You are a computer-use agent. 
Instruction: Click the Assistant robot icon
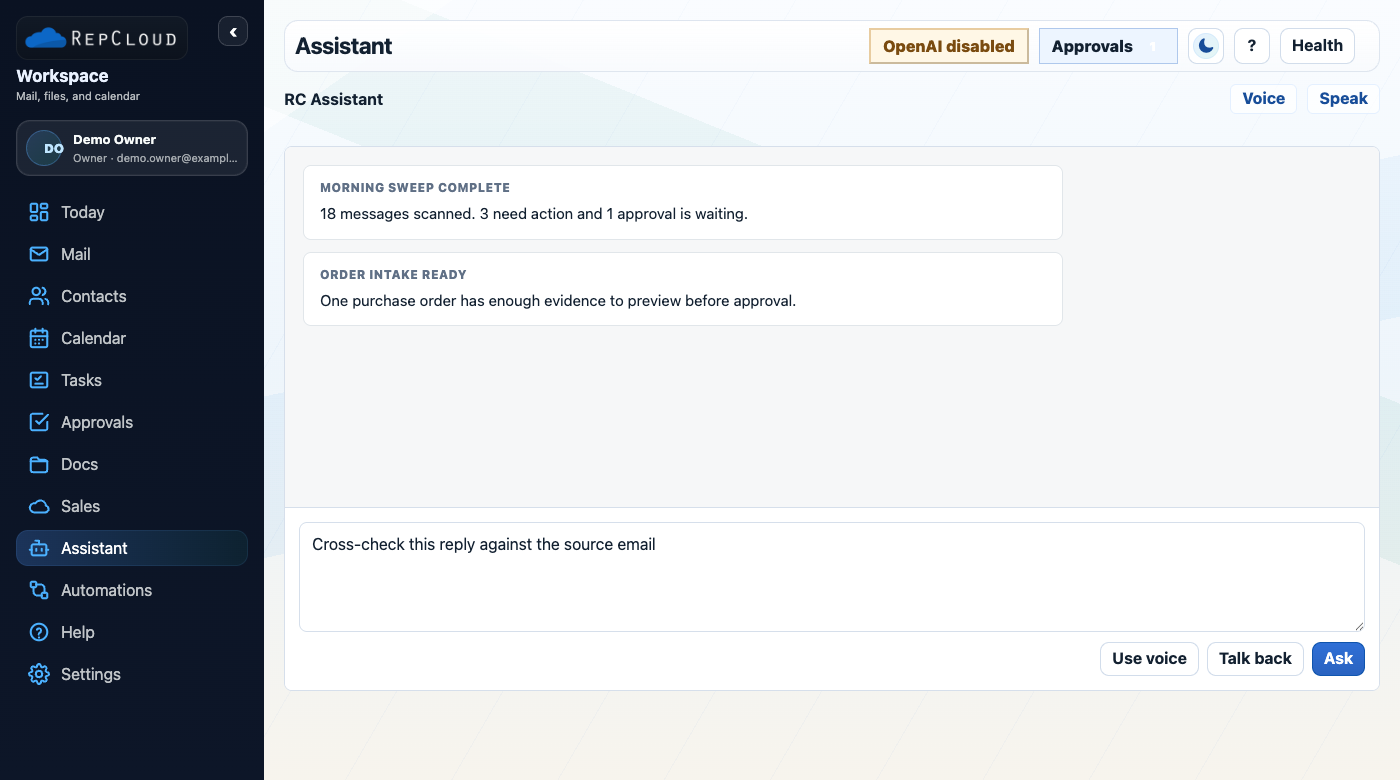[x=39, y=548]
